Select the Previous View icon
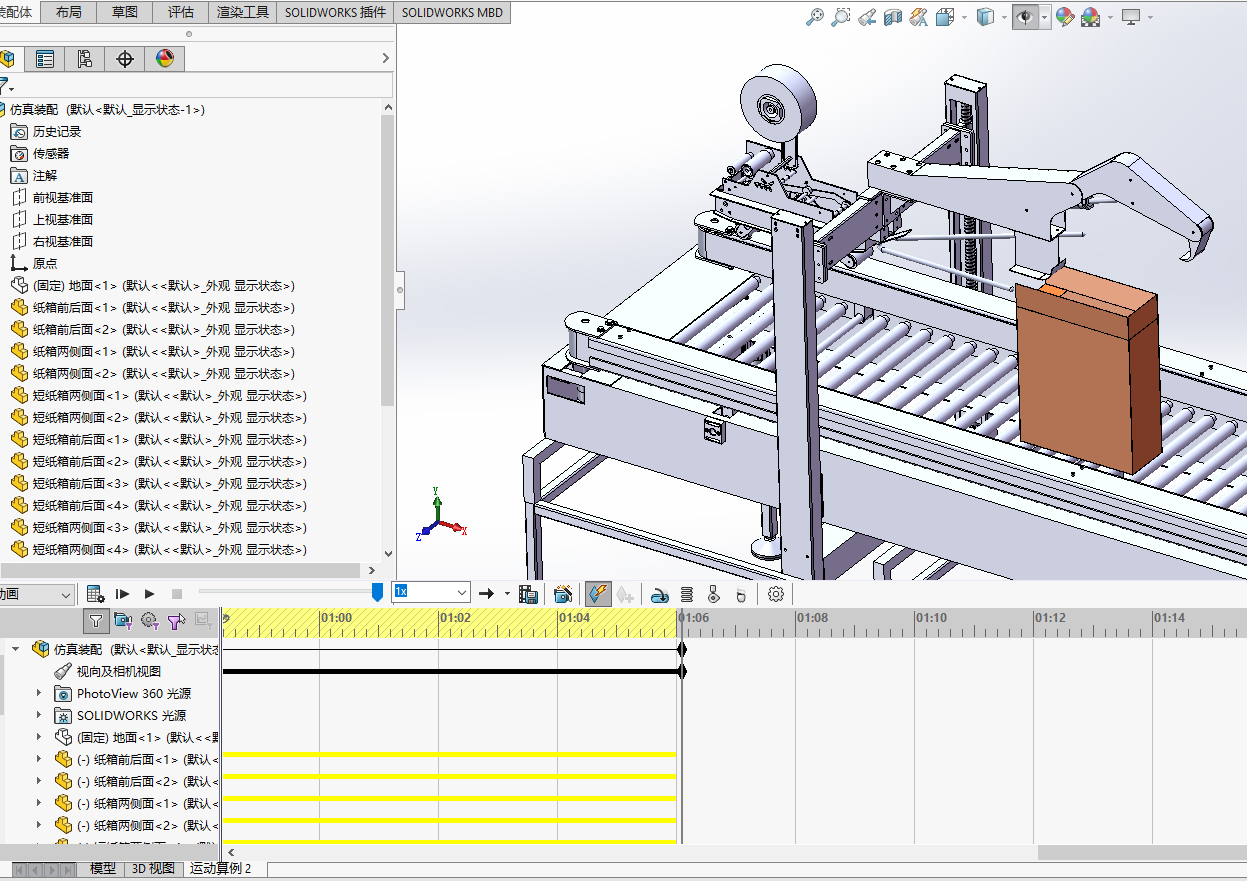 point(867,17)
